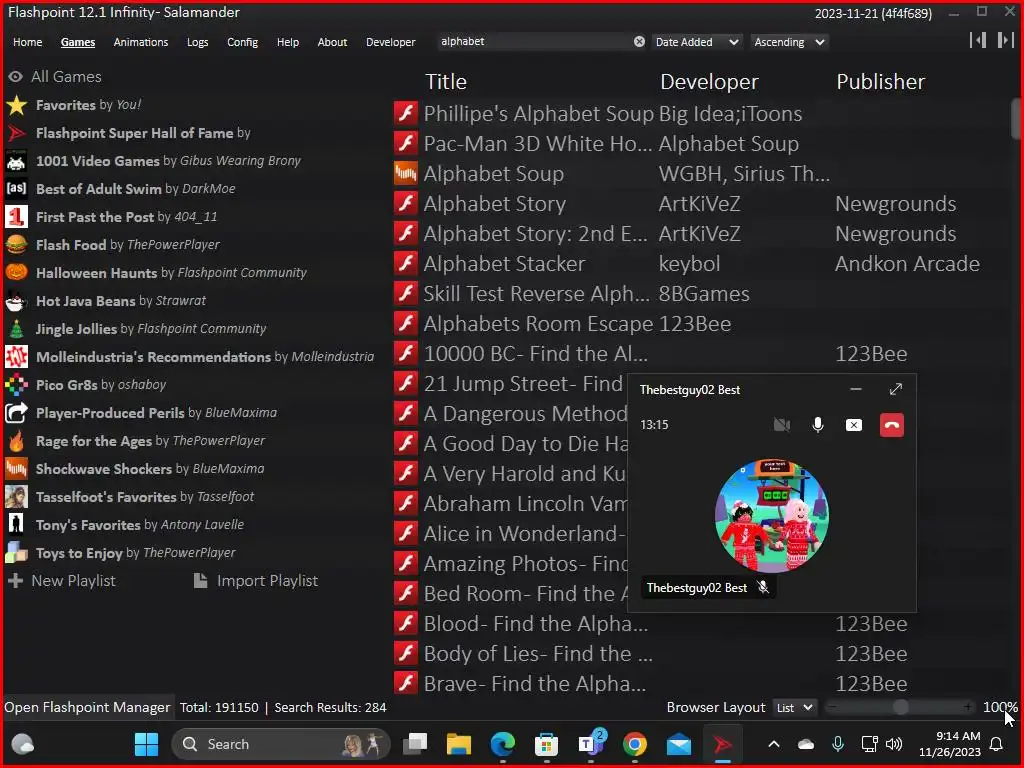Screen dimensions: 1024x768
Task: Open Google Chrome from taskbar
Action: (634, 744)
